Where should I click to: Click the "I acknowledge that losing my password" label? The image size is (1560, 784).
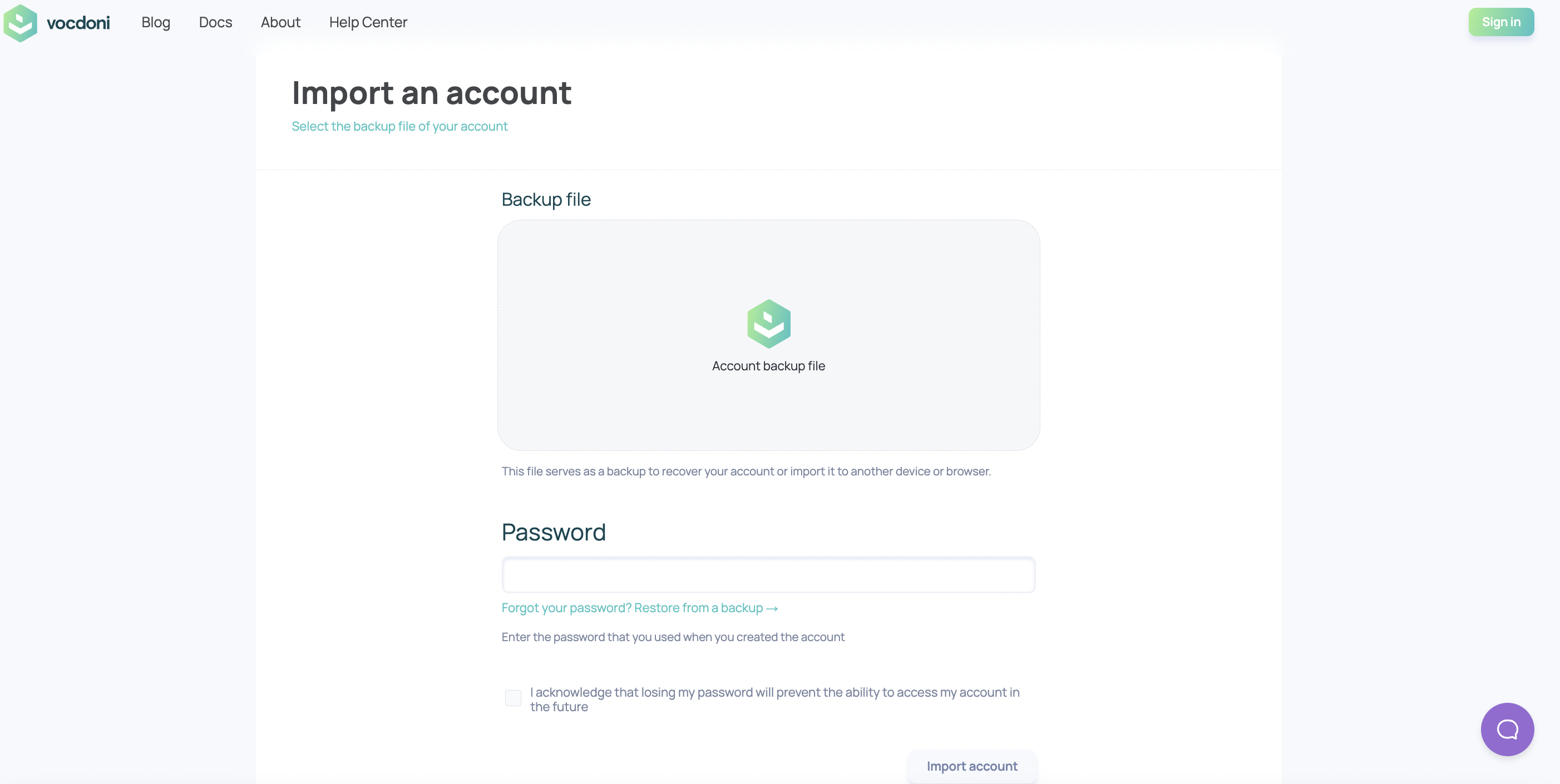click(774, 699)
